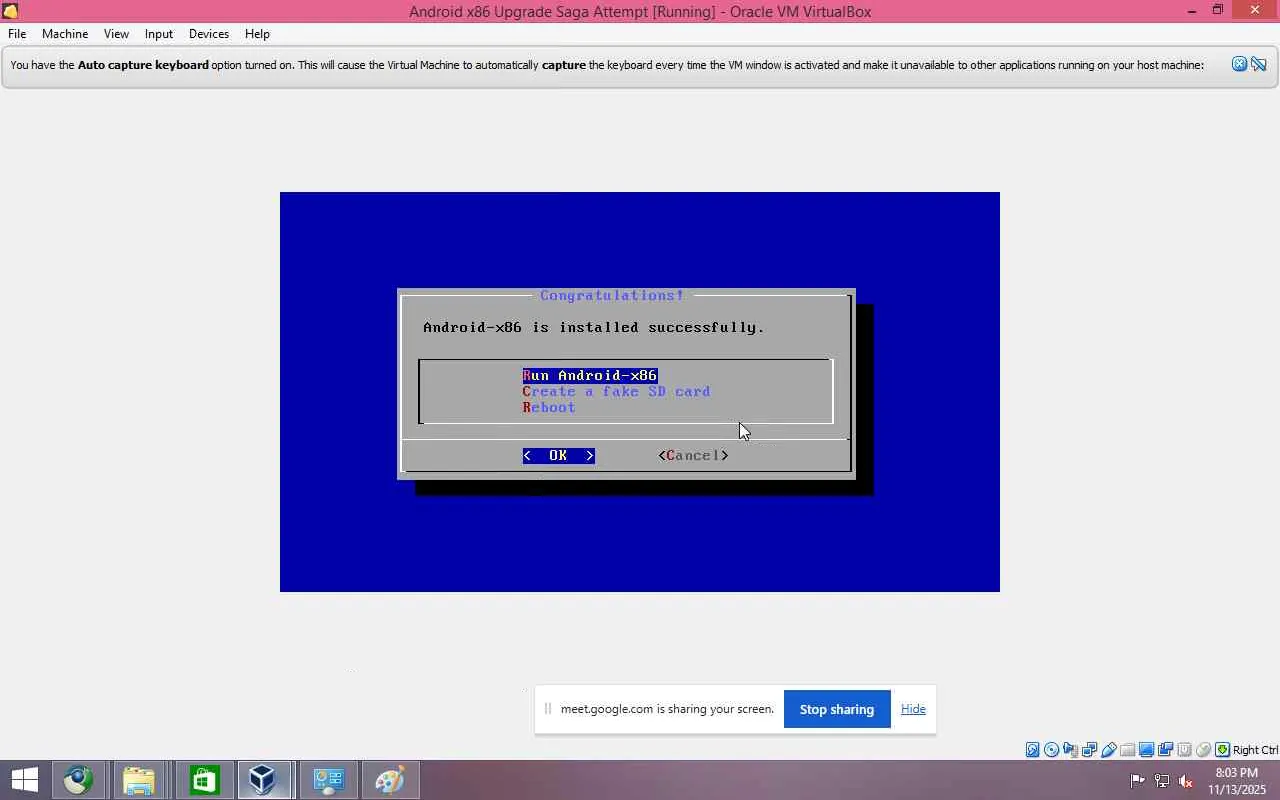Click the Stop sharing button

tap(837, 709)
